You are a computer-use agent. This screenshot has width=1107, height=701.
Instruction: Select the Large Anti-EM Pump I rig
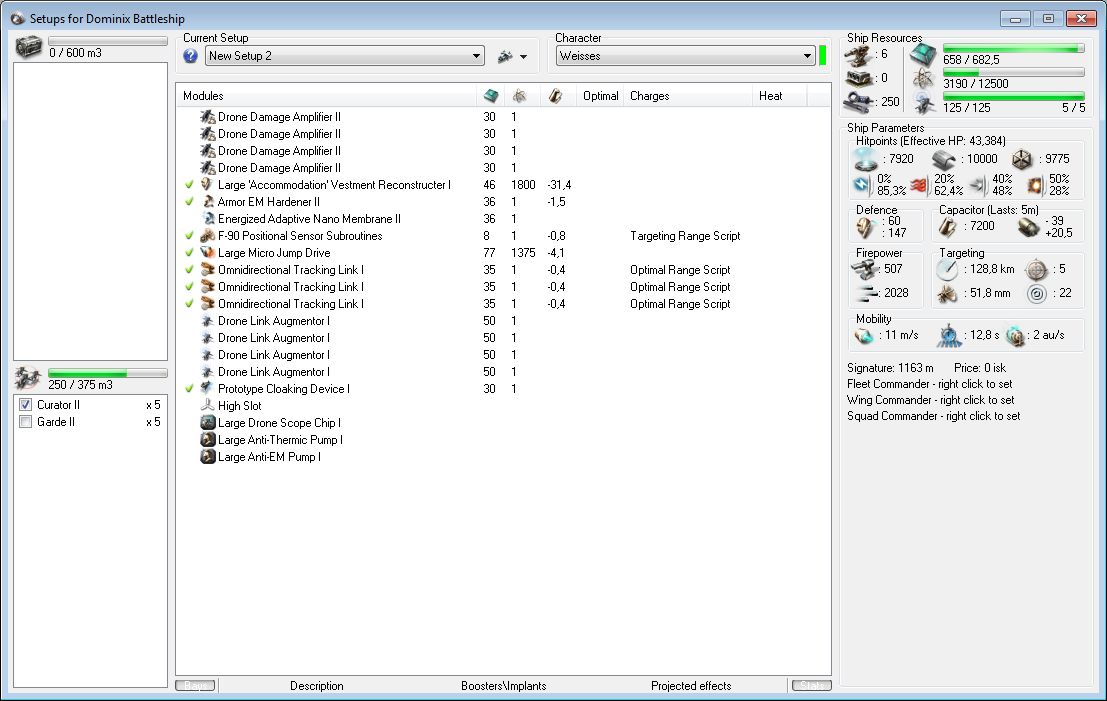[503, 457]
